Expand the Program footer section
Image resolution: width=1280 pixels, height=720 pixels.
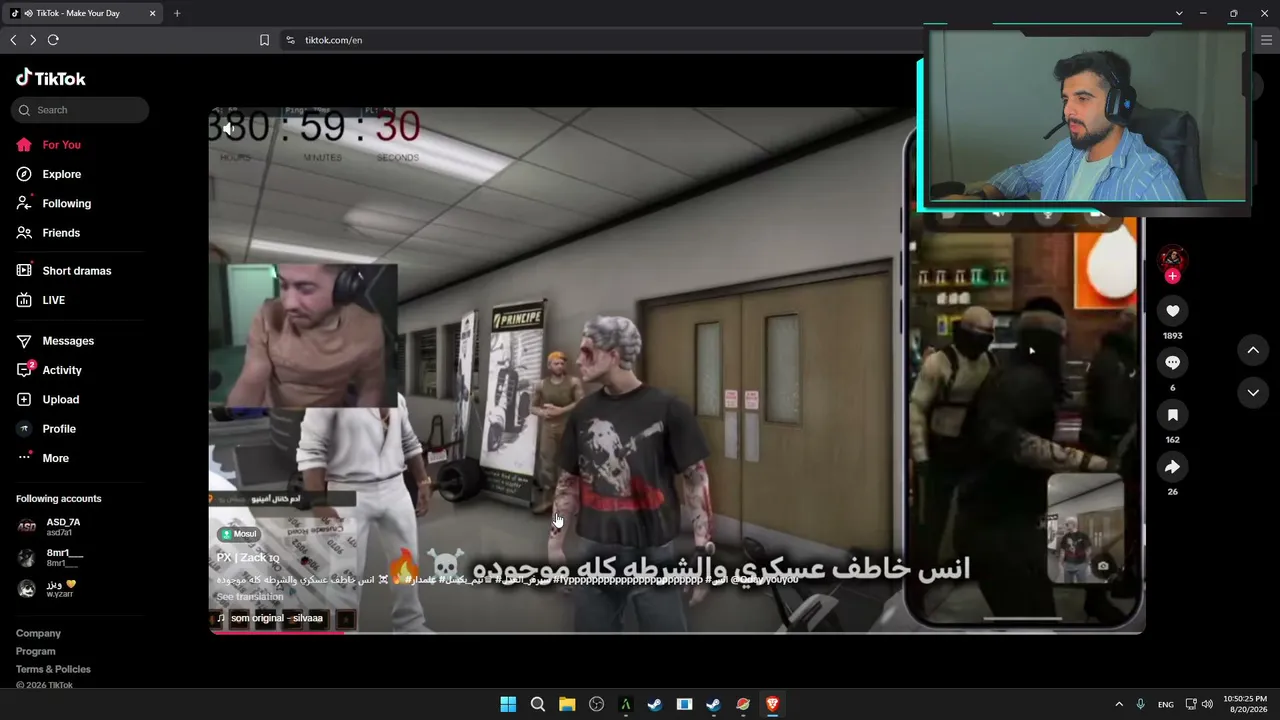click(x=36, y=651)
